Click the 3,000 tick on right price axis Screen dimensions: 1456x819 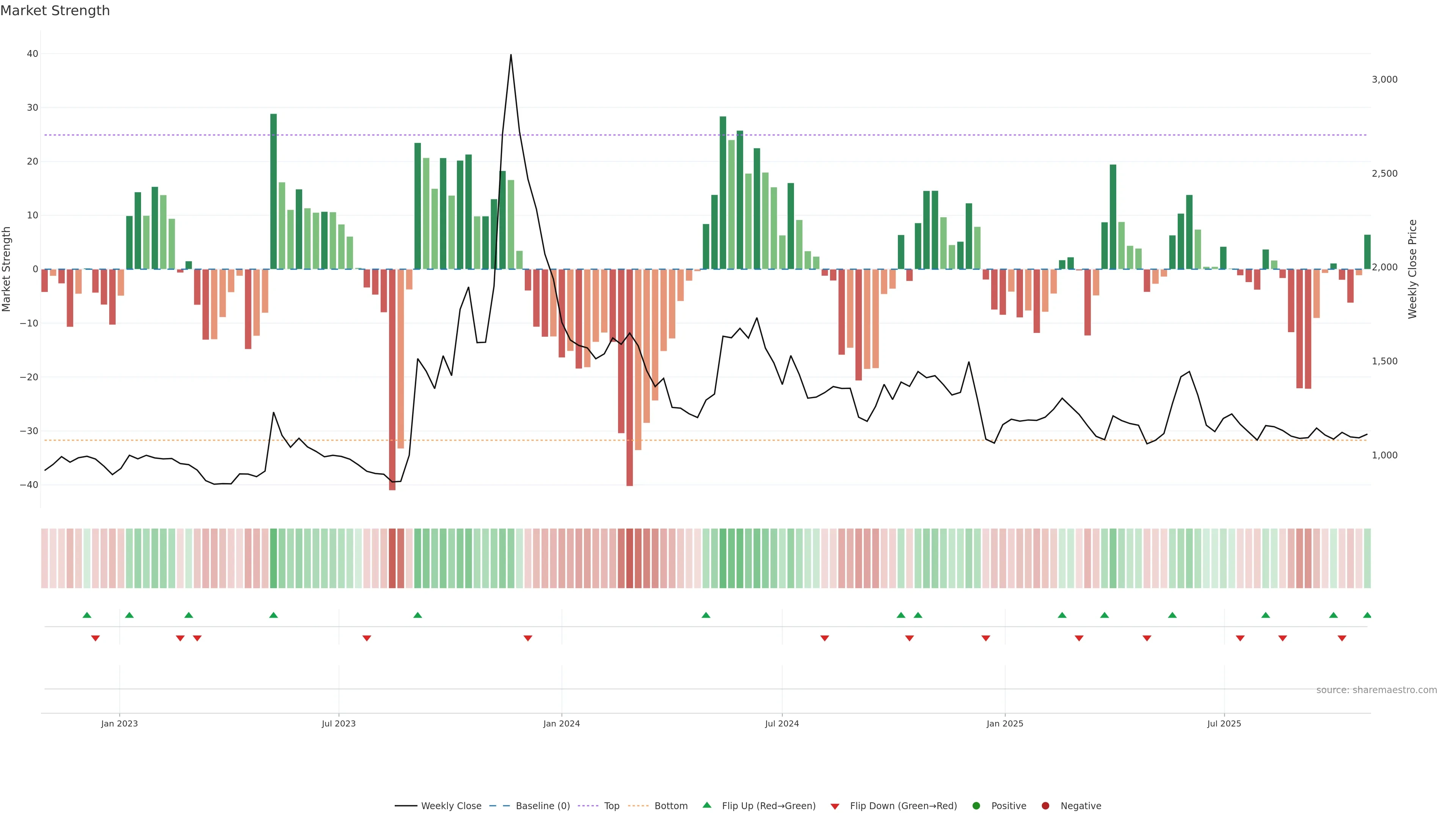click(1384, 80)
